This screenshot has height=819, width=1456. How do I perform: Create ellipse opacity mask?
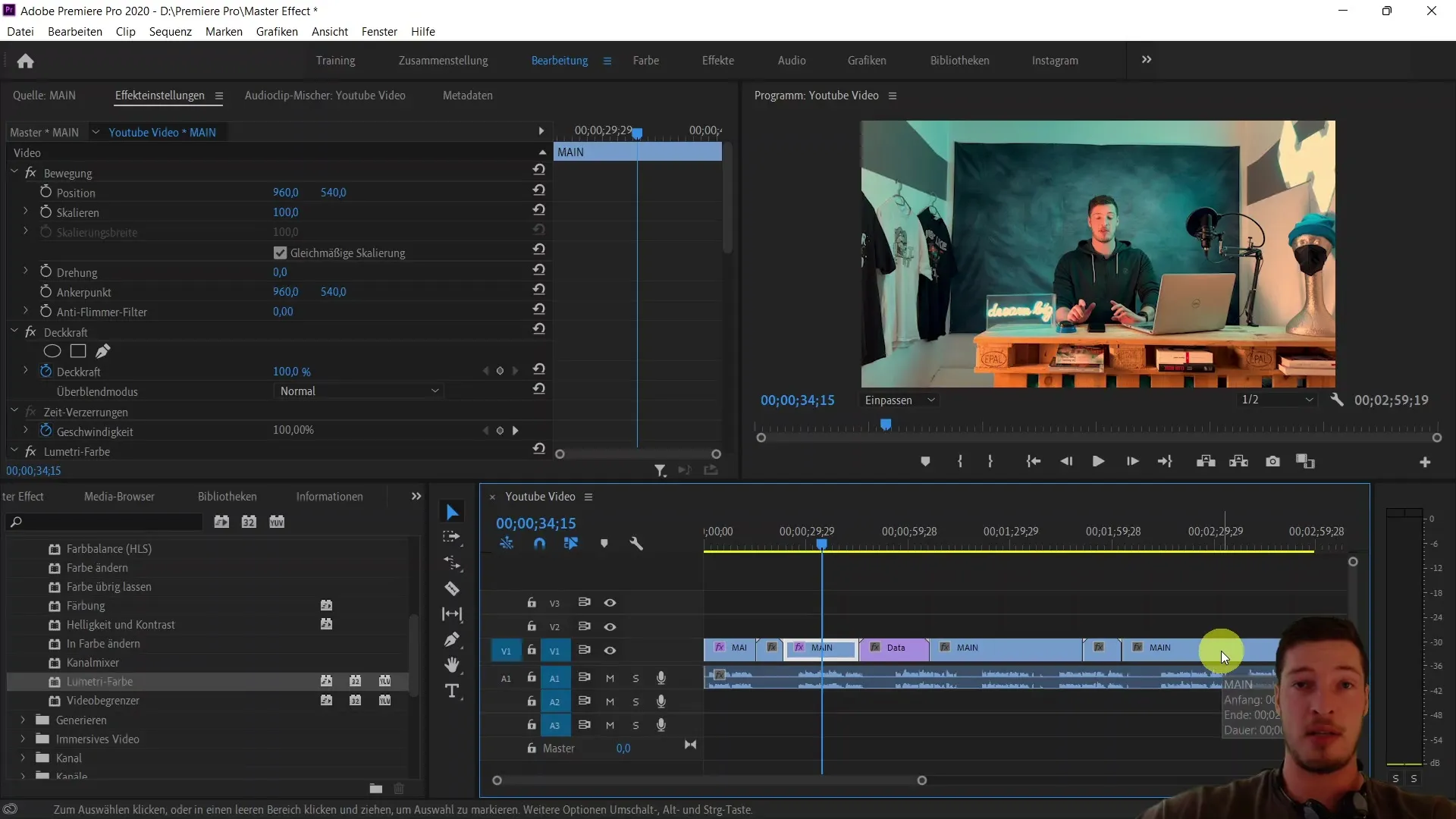52,351
